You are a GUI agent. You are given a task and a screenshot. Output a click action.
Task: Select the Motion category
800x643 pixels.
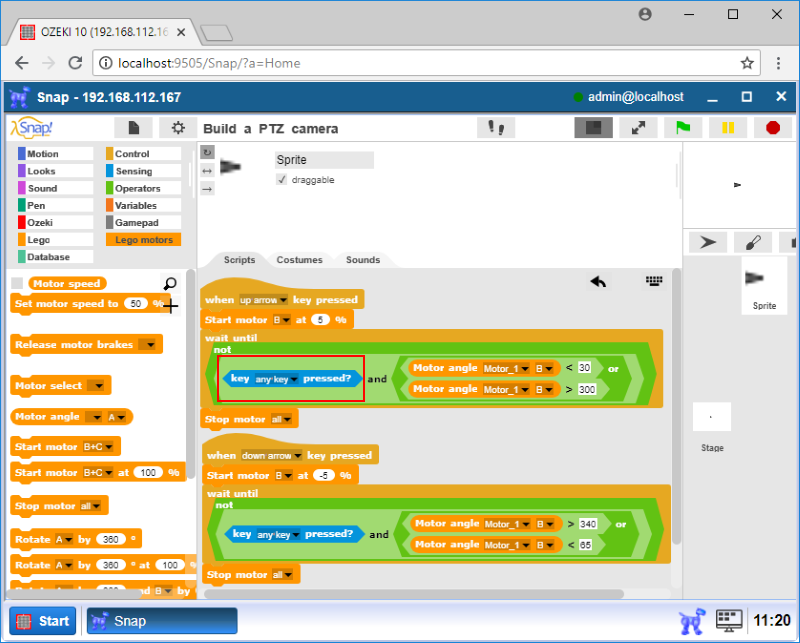(56, 154)
